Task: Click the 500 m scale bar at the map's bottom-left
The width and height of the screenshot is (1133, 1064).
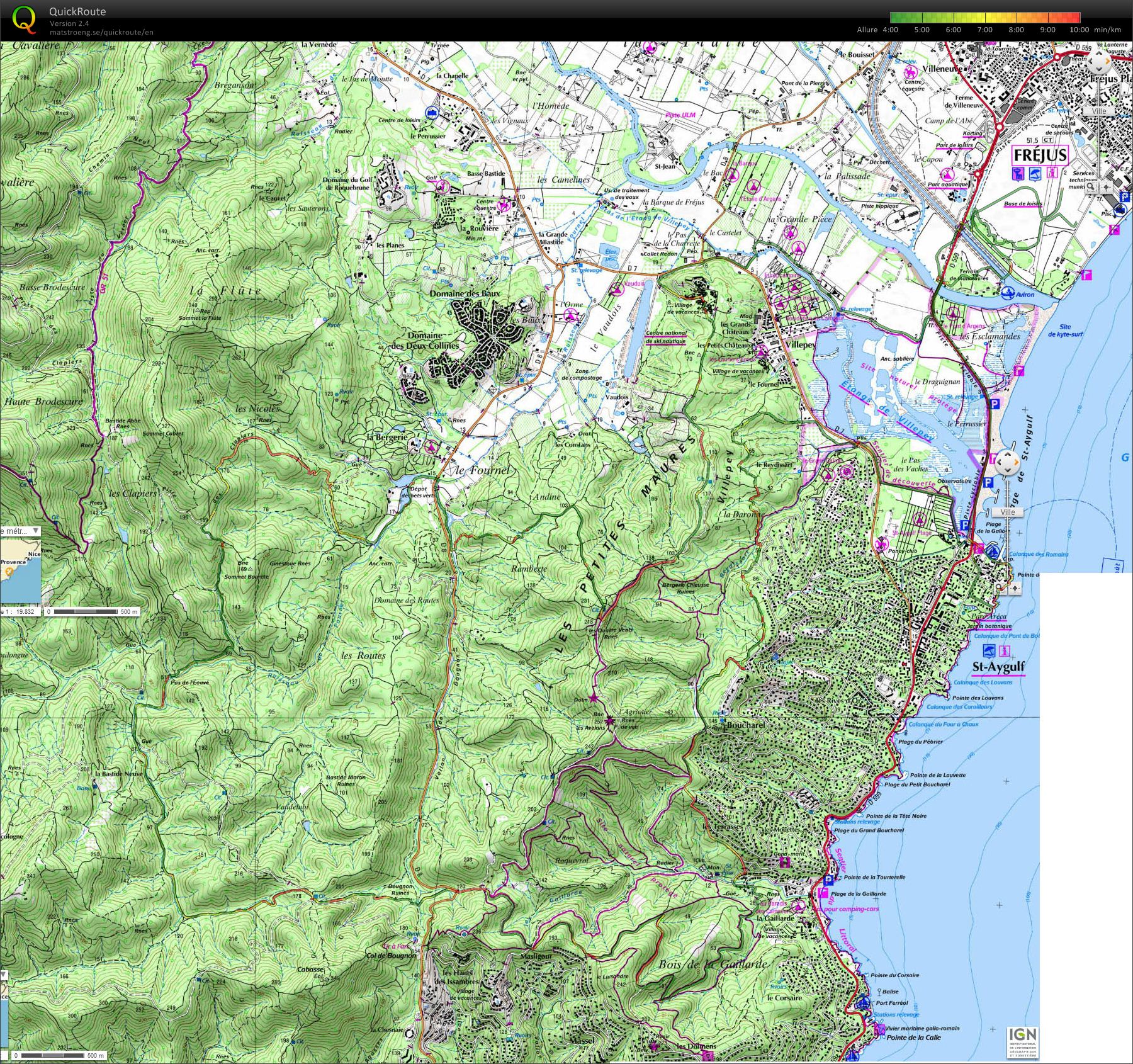Action: click(58, 1055)
